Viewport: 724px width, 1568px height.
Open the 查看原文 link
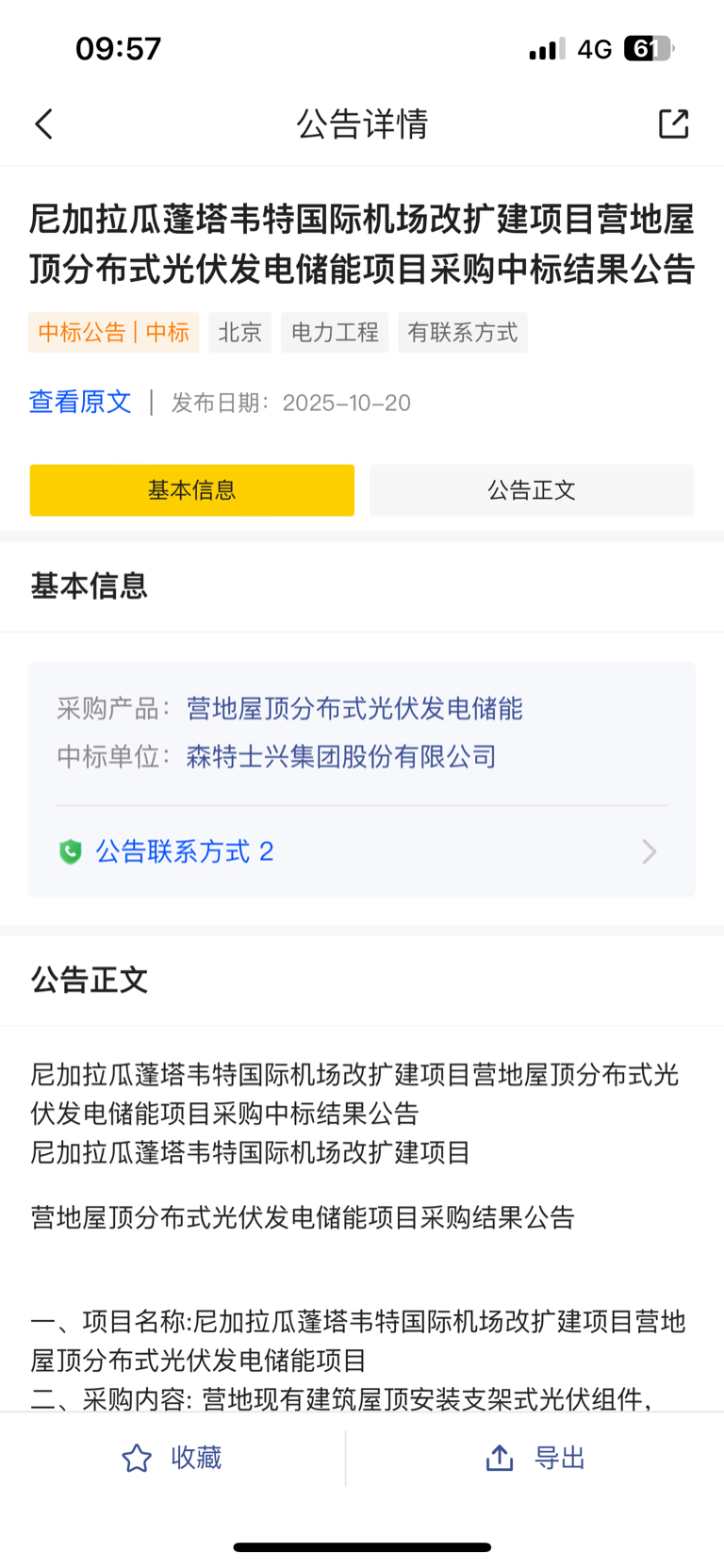(80, 403)
